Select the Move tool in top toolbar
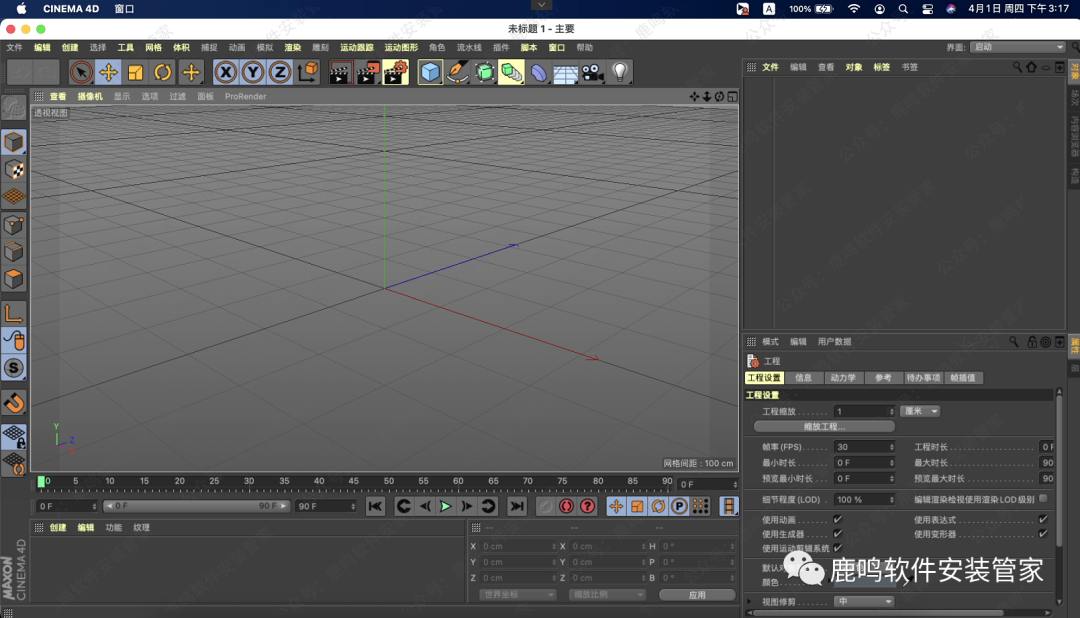Screen dimensions: 1080x618 (108, 72)
